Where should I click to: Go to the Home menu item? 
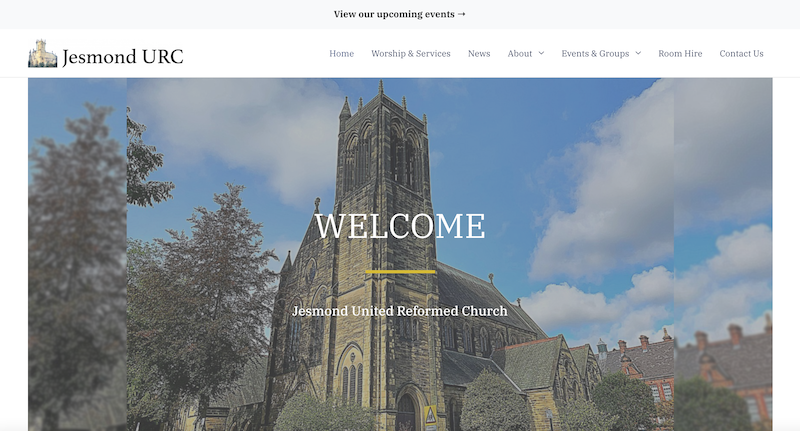pos(341,54)
